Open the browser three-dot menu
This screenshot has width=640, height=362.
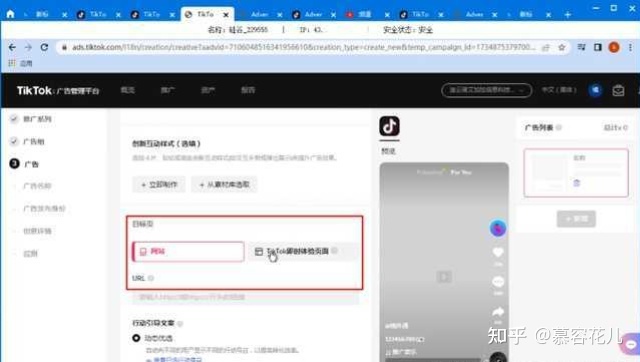tap(631, 47)
